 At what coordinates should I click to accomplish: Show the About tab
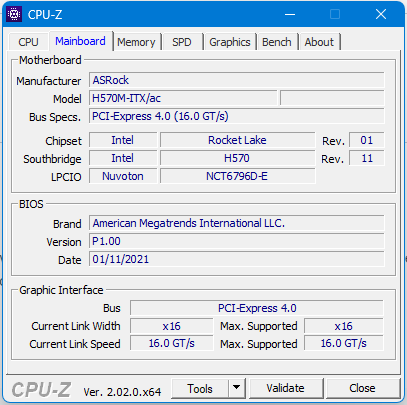319,42
